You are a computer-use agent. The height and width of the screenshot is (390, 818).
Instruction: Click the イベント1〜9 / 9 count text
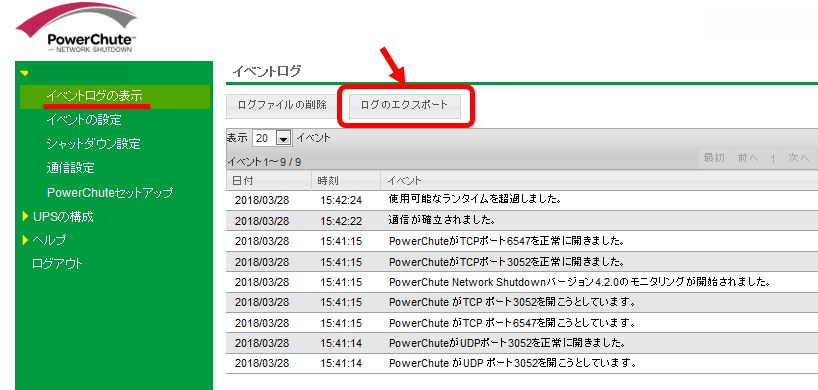coord(263,162)
